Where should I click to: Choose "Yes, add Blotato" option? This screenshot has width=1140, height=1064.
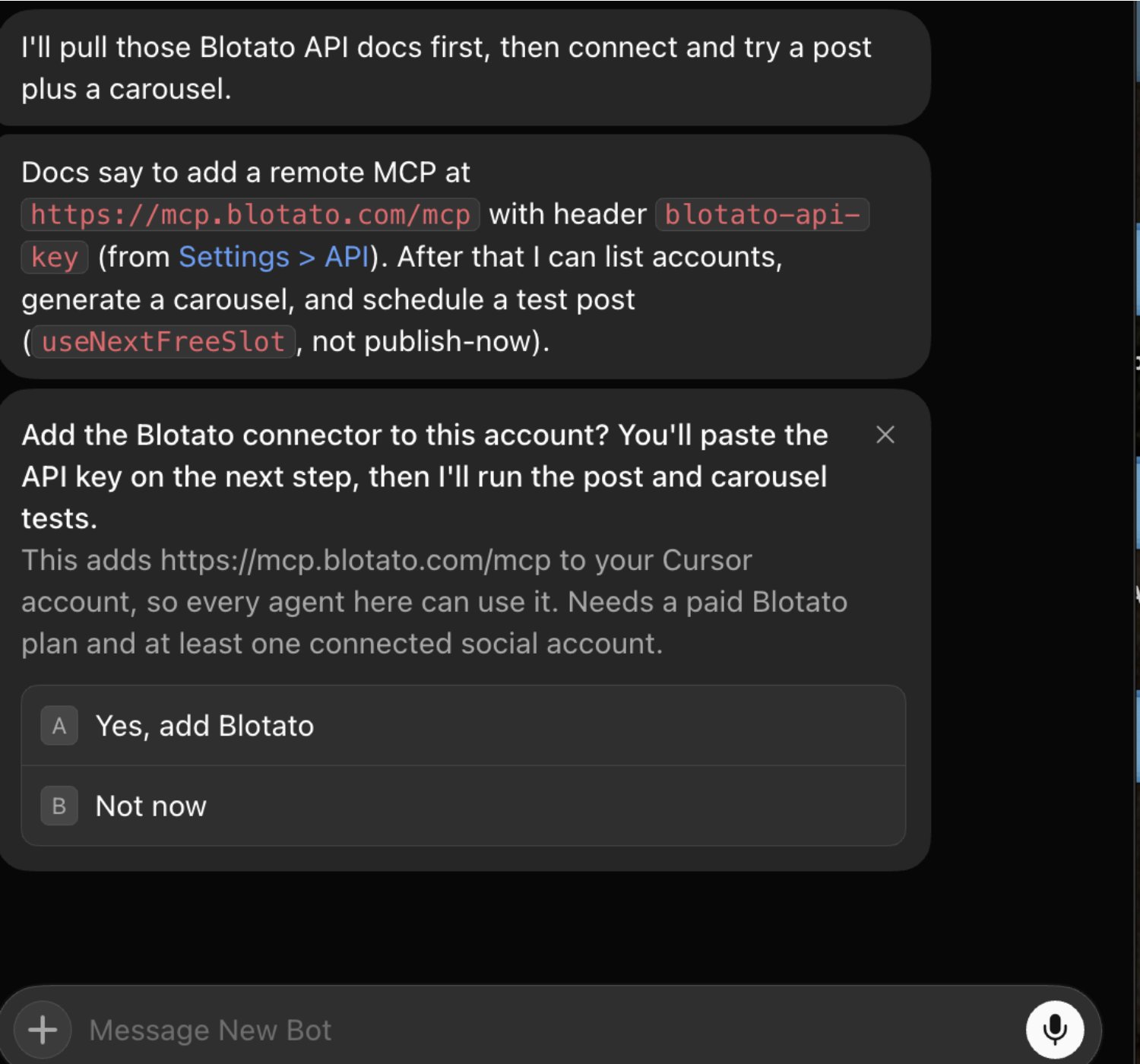464,726
